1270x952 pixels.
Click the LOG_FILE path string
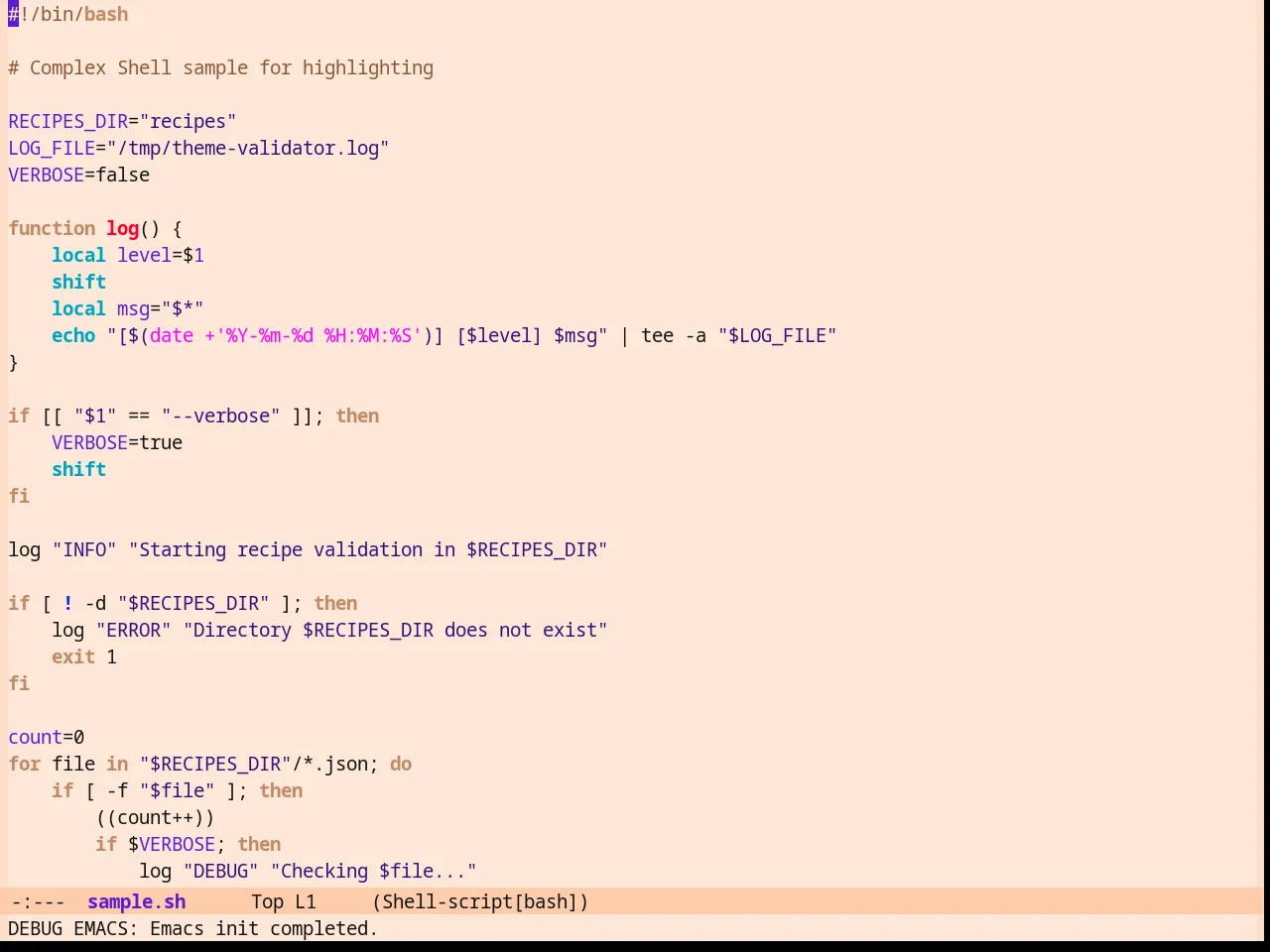tap(247, 148)
